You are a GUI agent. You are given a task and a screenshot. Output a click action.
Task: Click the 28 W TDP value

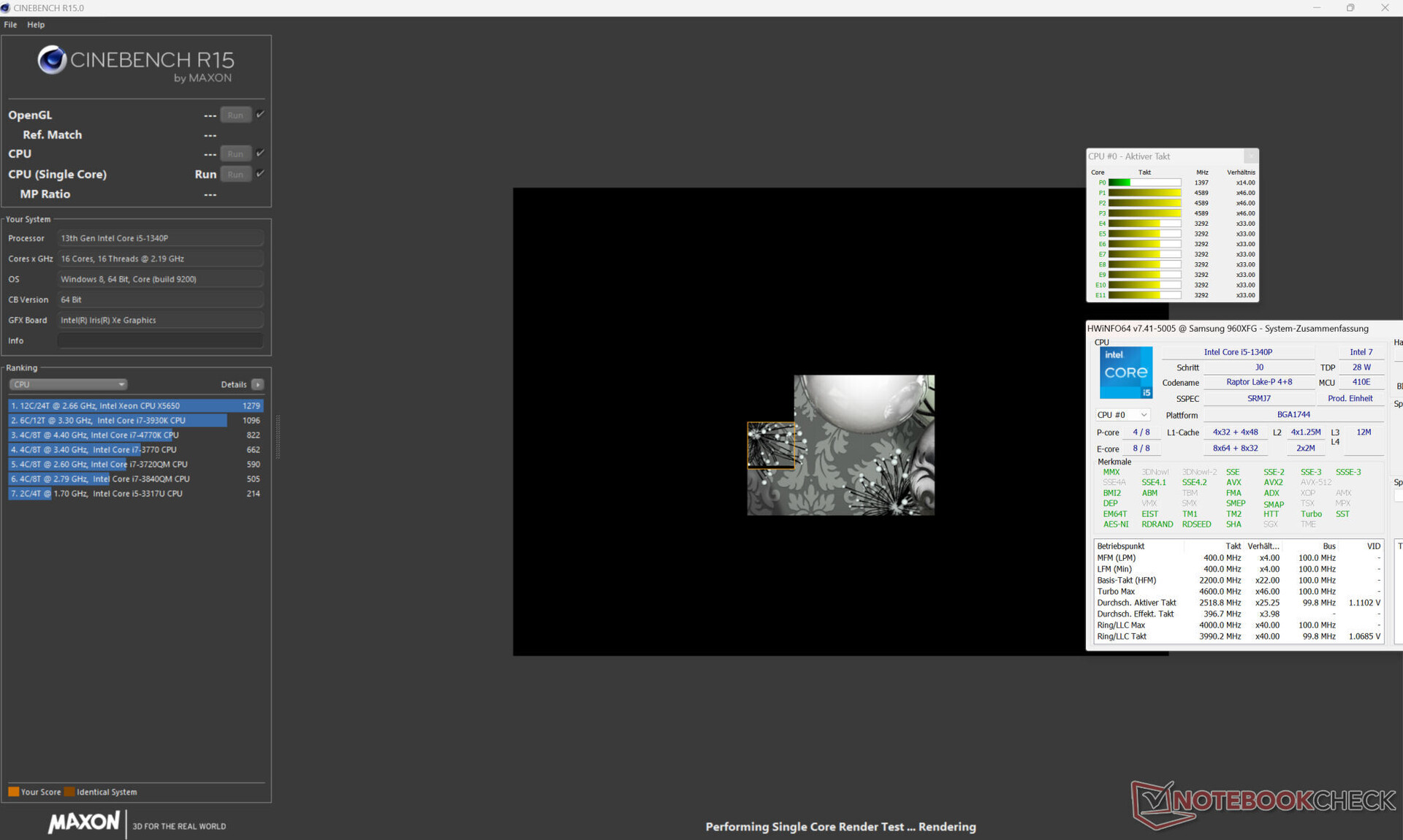point(1361,367)
